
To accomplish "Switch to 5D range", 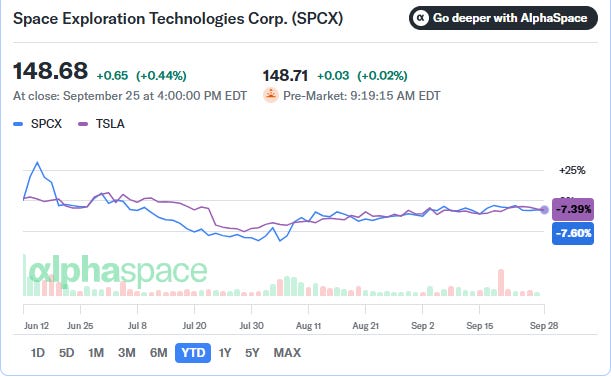I will click(67, 353).
